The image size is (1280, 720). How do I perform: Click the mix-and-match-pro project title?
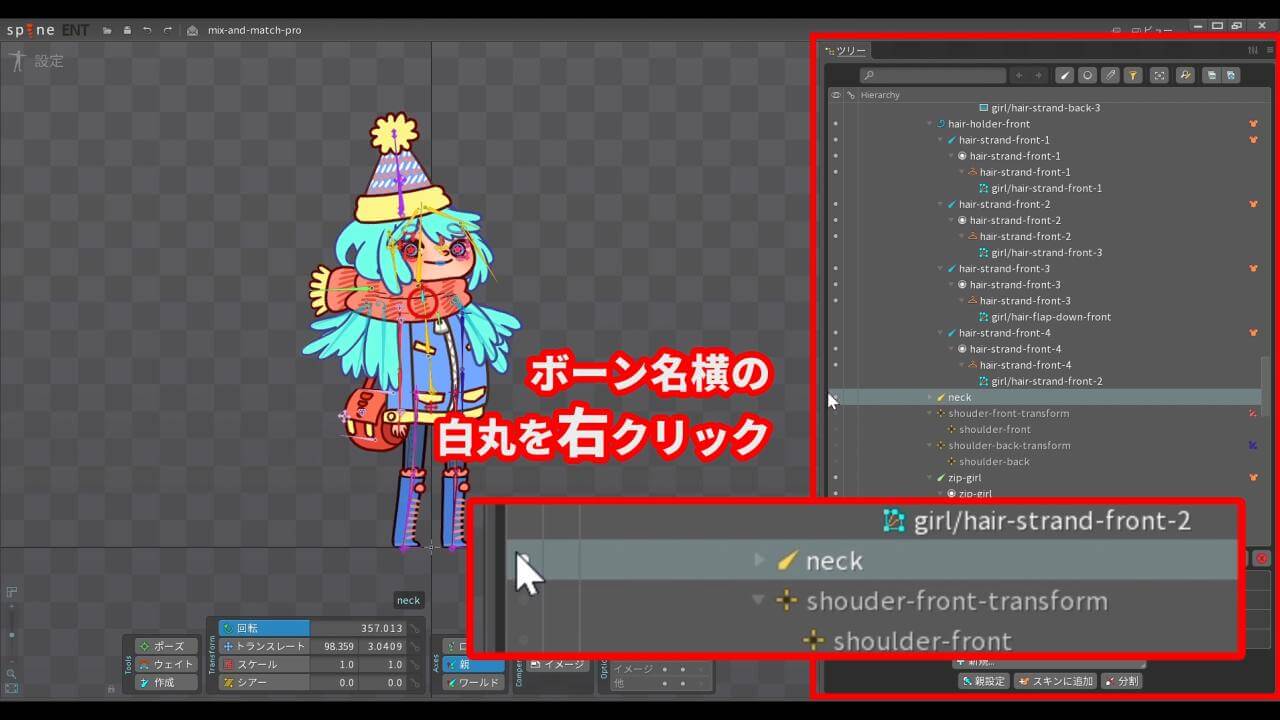click(254, 30)
